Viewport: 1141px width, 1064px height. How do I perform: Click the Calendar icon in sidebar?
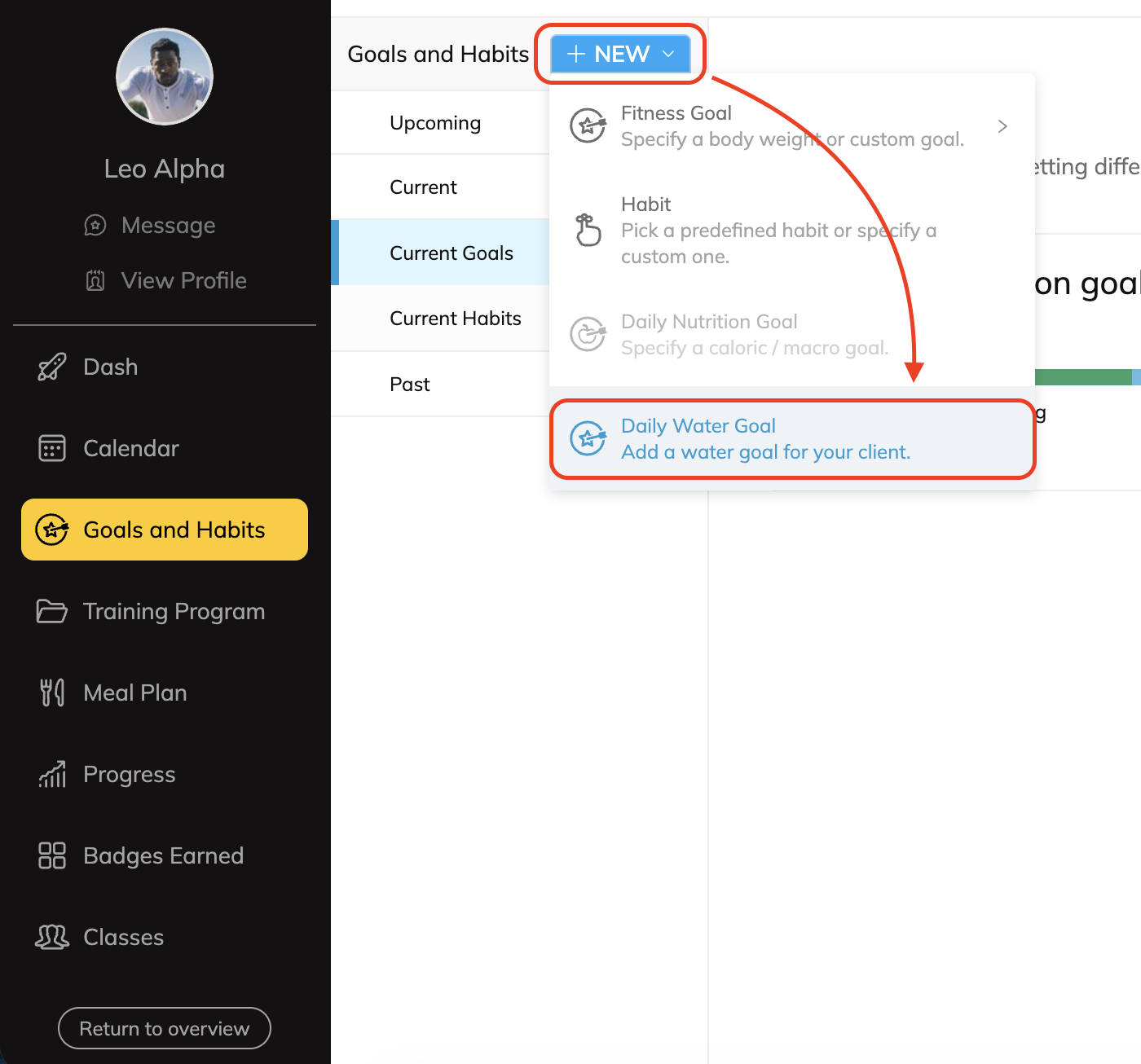(x=51, y=448)
